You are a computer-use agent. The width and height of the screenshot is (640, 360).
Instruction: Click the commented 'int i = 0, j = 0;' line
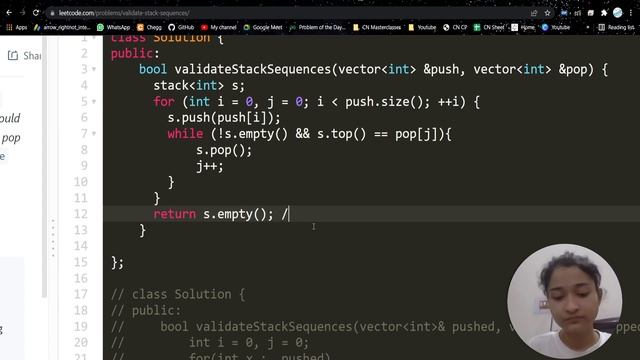click(249, 342)
